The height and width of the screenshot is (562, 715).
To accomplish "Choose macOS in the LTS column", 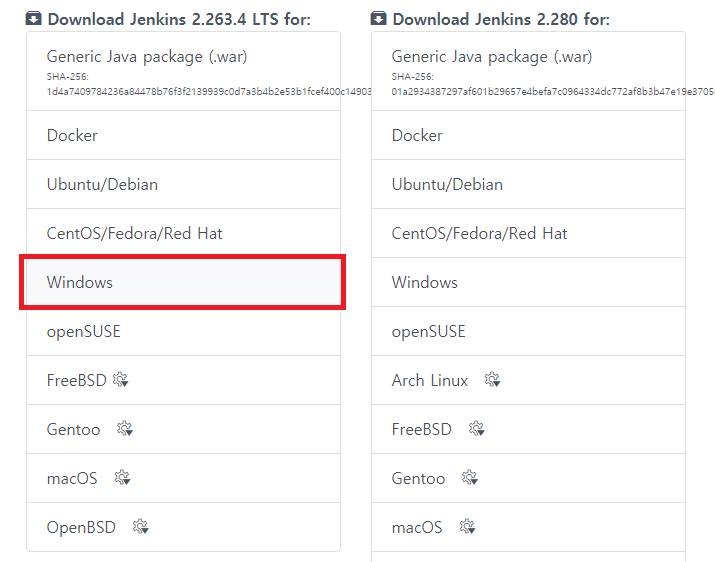I will point(183,478).
